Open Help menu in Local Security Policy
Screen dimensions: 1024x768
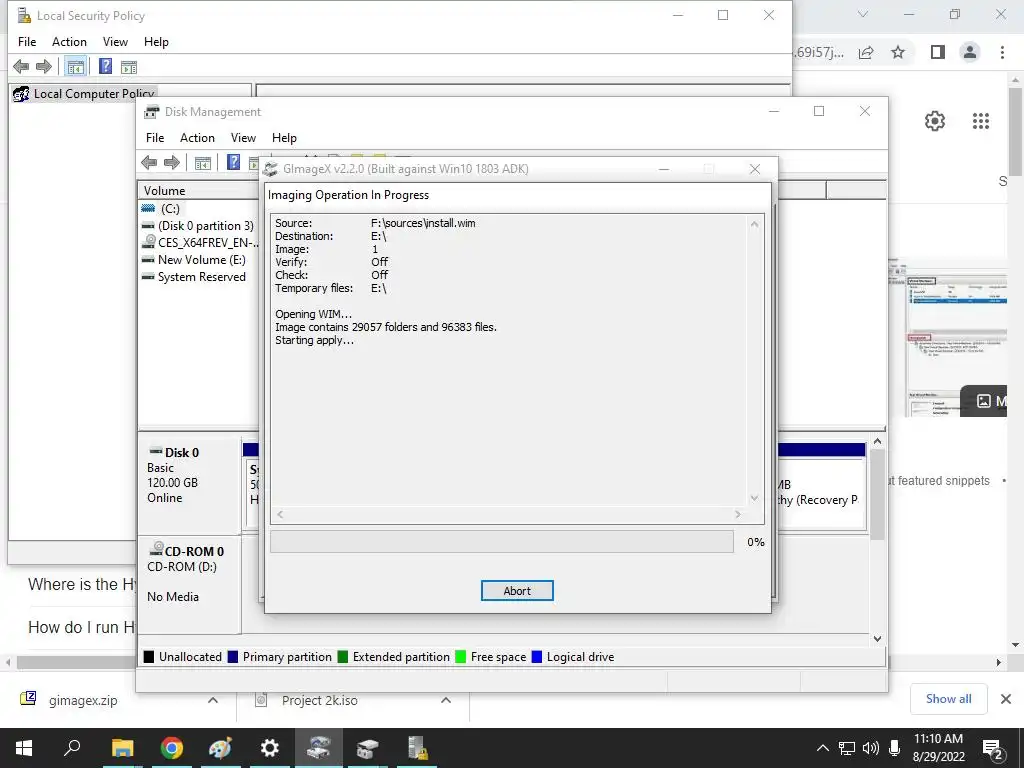156,42
